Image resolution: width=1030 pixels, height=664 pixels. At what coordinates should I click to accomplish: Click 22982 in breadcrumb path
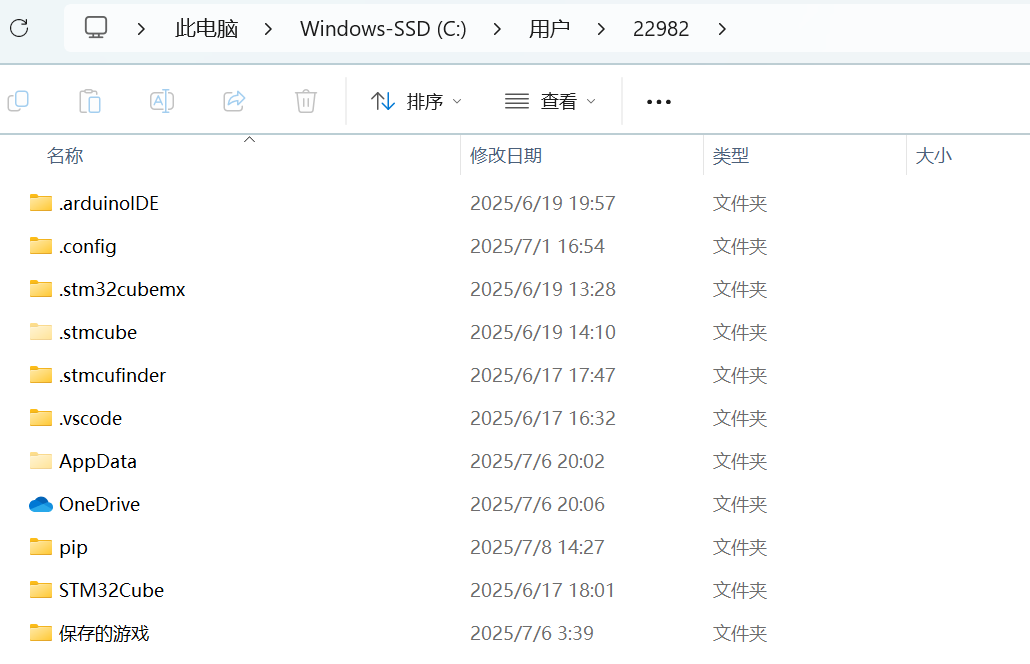(x=661, y=29)
